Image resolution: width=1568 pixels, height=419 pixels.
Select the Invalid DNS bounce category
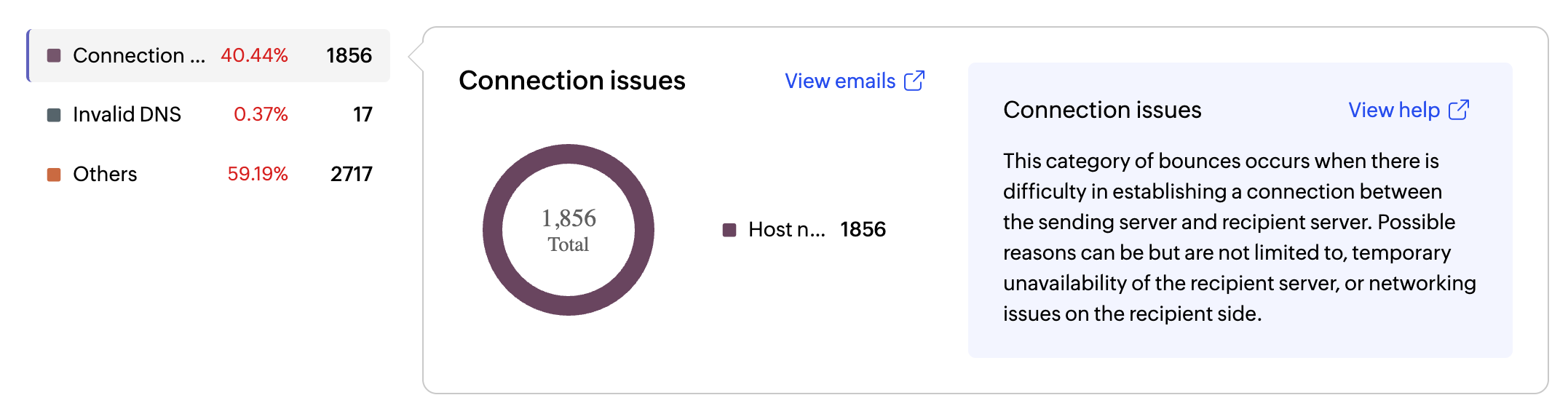pyautogui.click(x=127, y=115)
